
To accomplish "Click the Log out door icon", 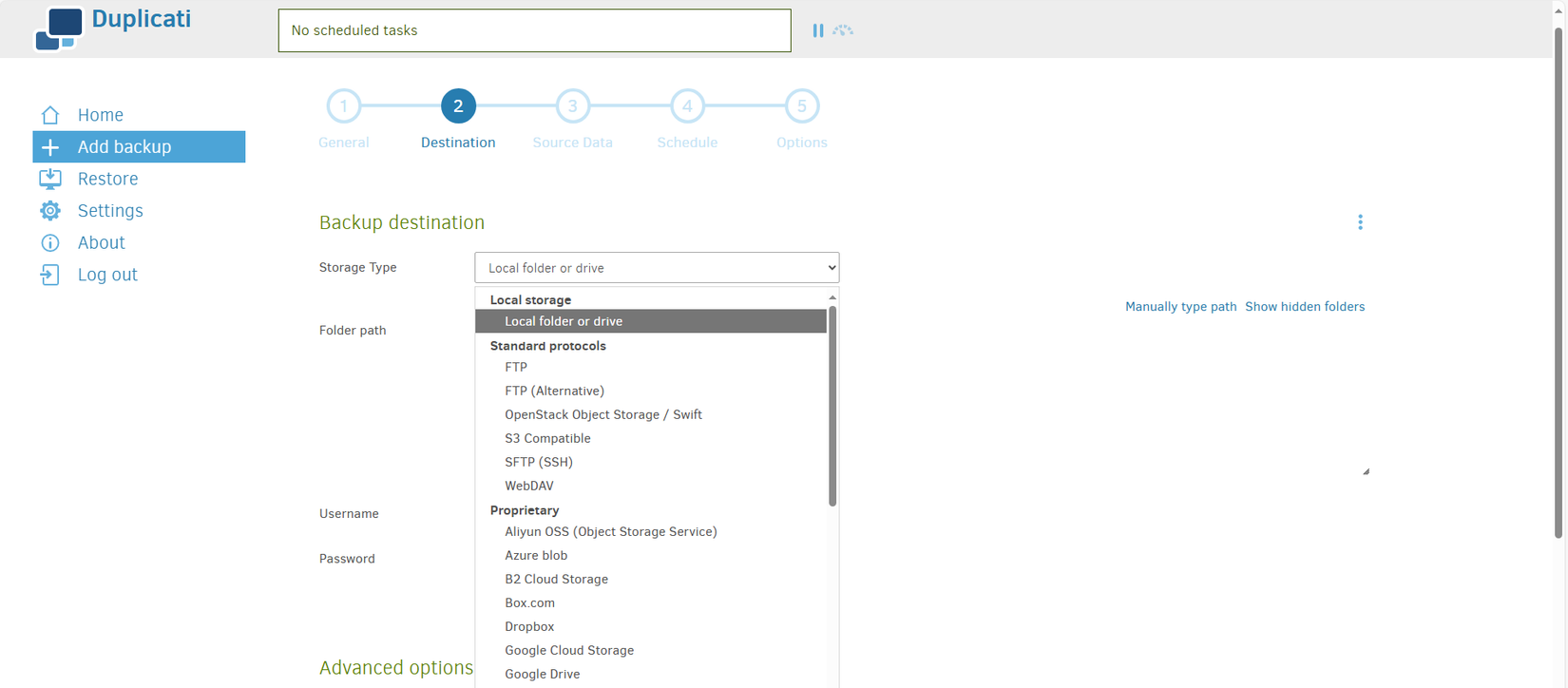I will coord(49,275).
